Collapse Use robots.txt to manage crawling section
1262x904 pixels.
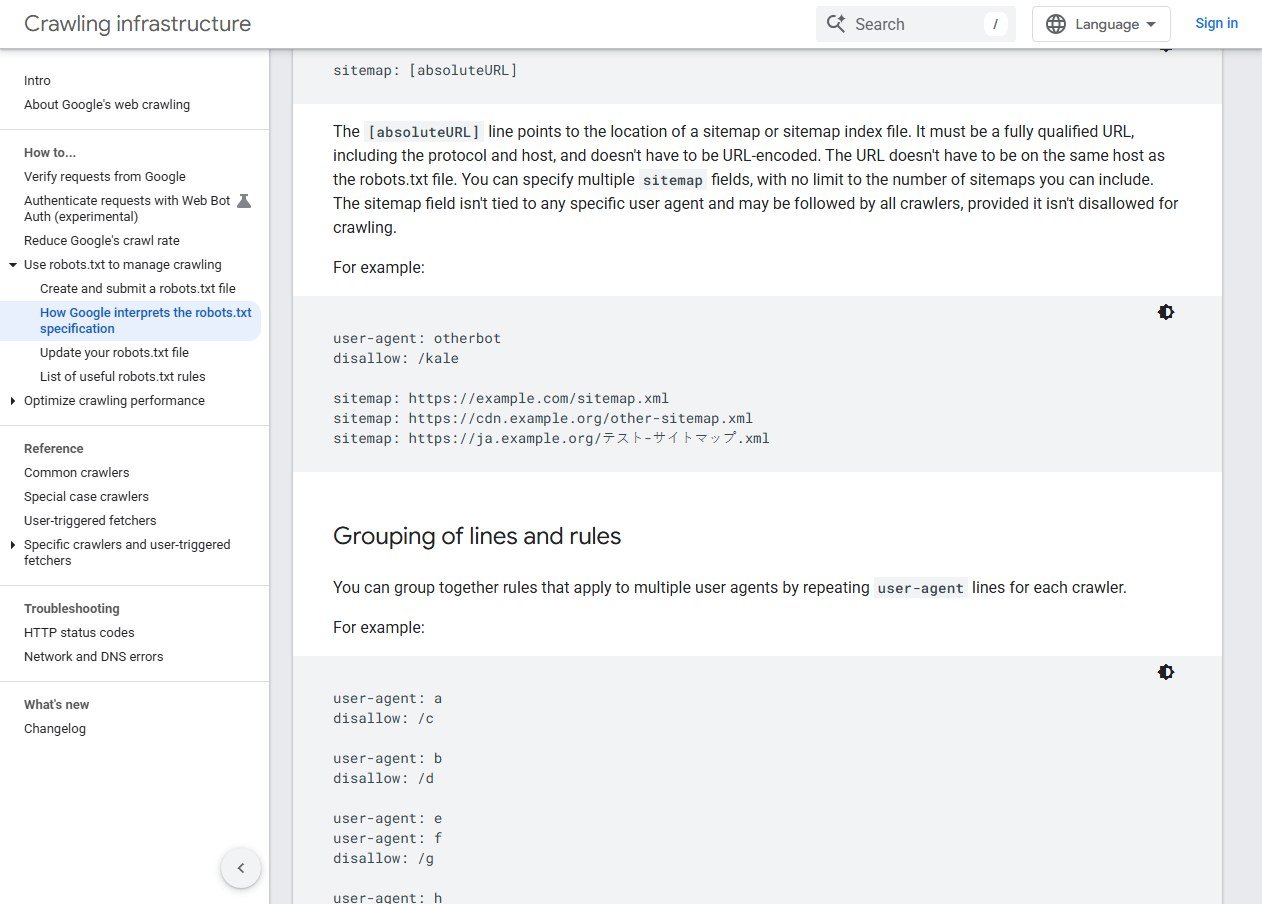point(13,265)
